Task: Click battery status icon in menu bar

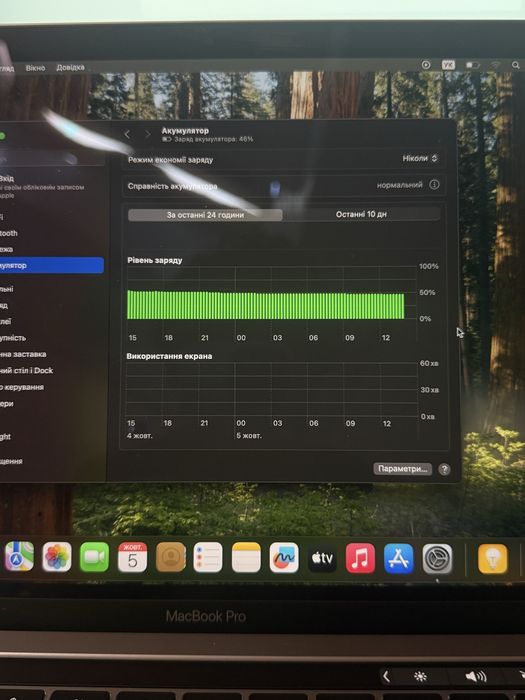Action: pyautogui.click(x=472, y=65)
